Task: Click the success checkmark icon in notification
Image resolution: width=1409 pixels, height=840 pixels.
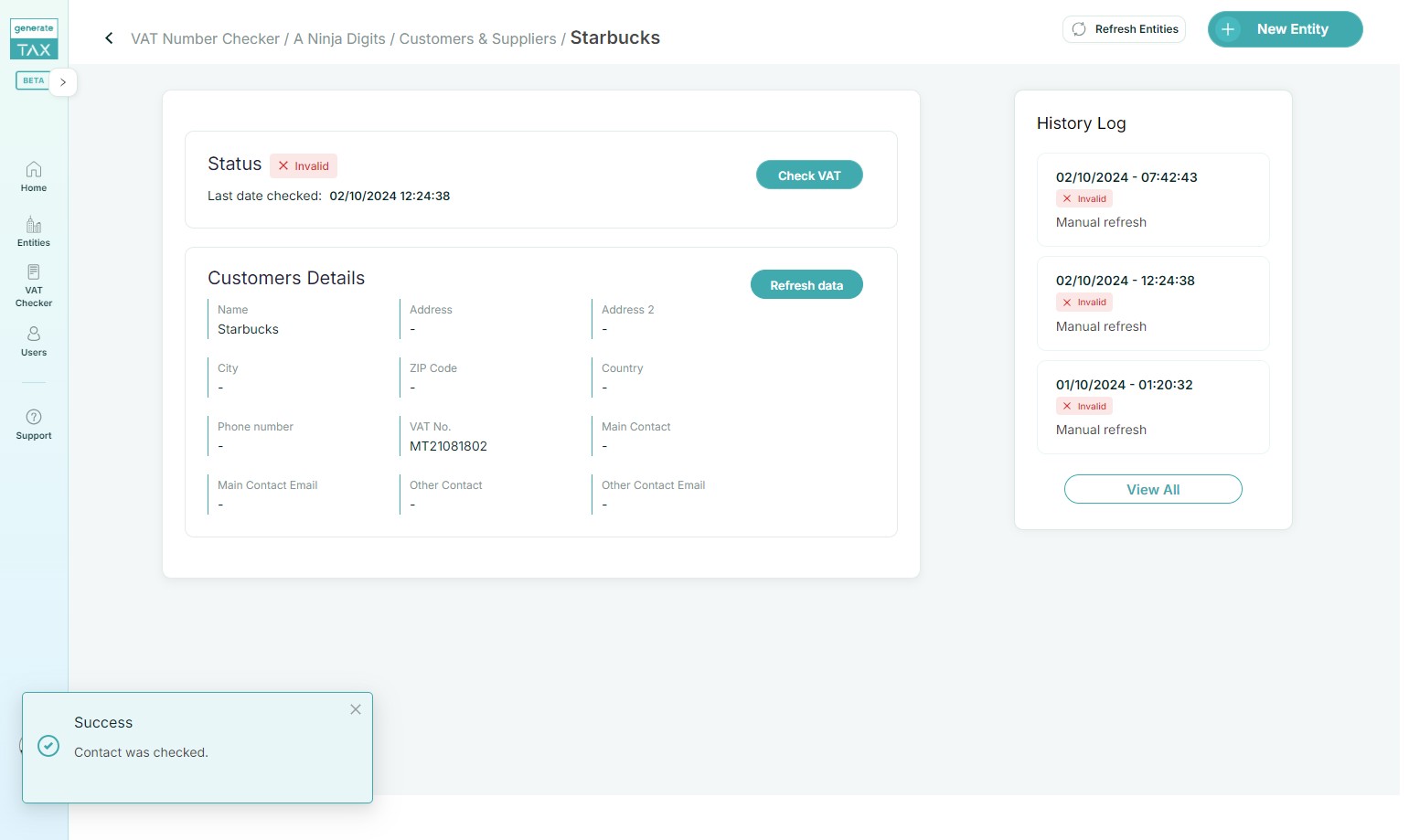Action: [x=48, y=746]
